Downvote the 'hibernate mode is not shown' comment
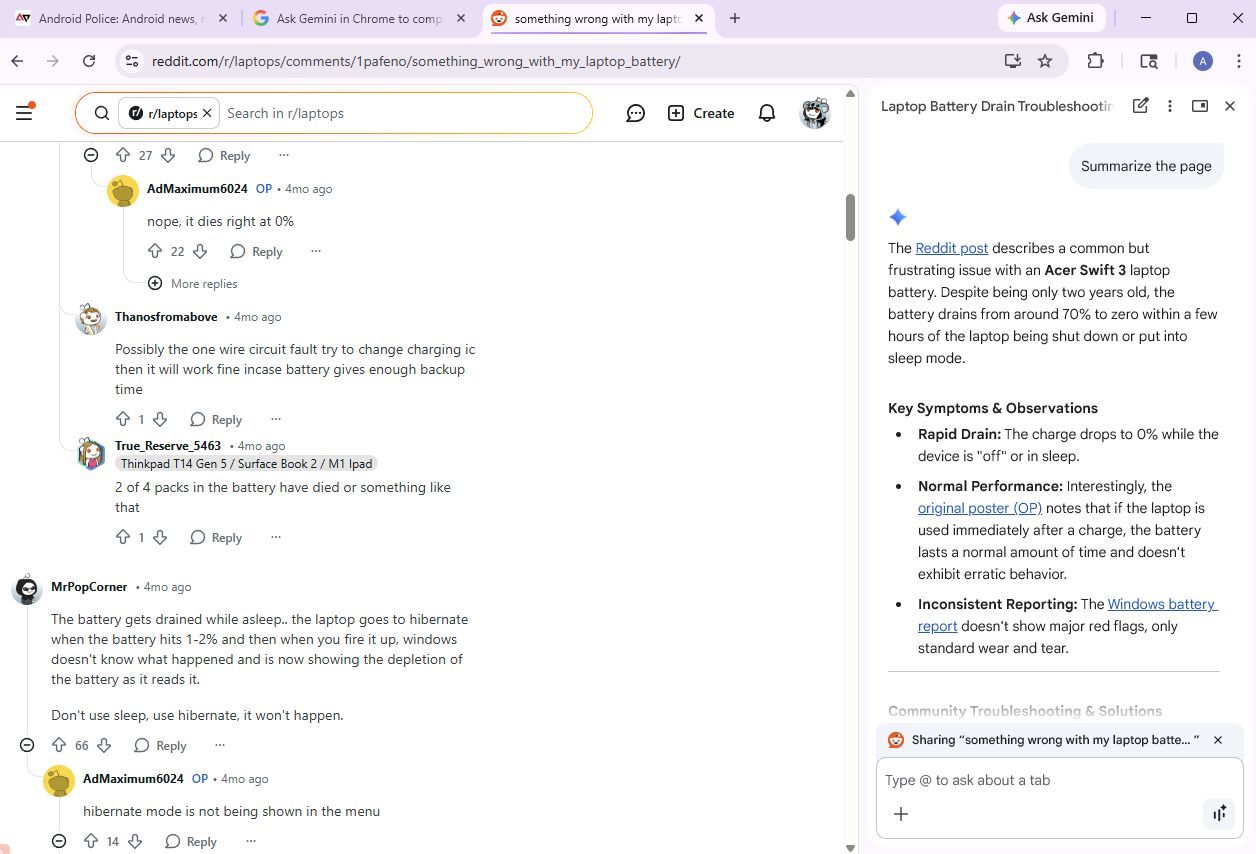Screen dimensions: 1256x854 pos(135,841)
